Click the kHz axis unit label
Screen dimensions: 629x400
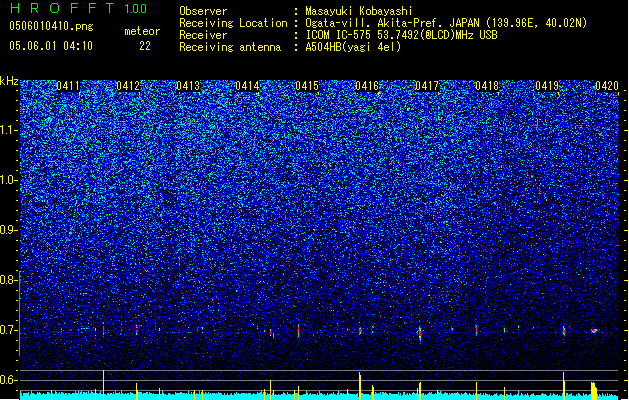pos(9,81)
